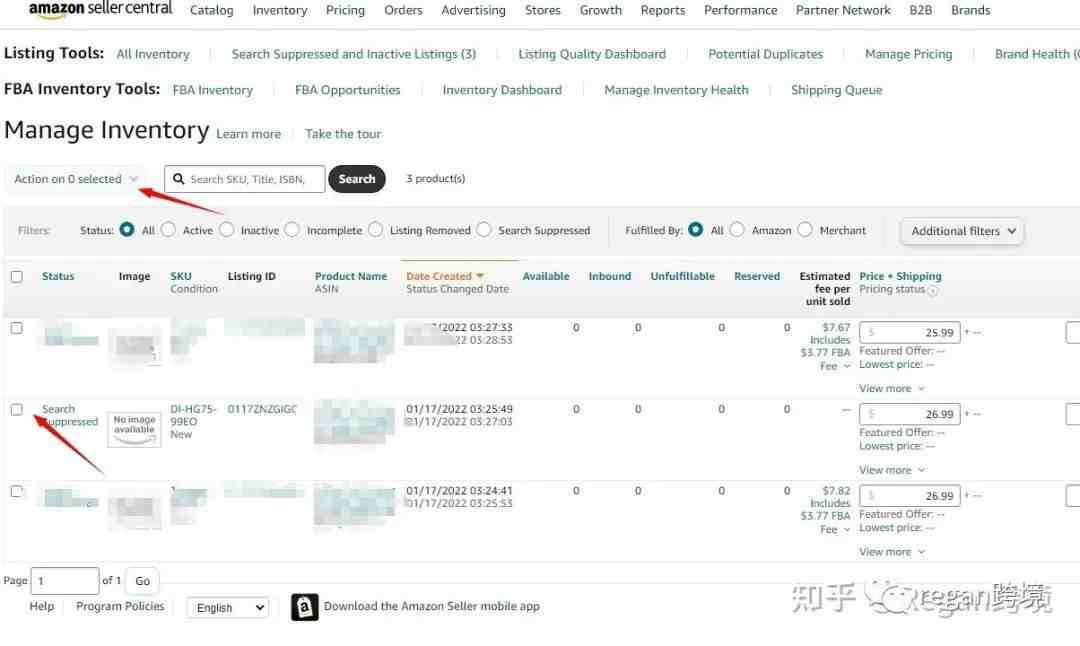Toggle the select-all checkbox in the table header

tap(17, 277)
